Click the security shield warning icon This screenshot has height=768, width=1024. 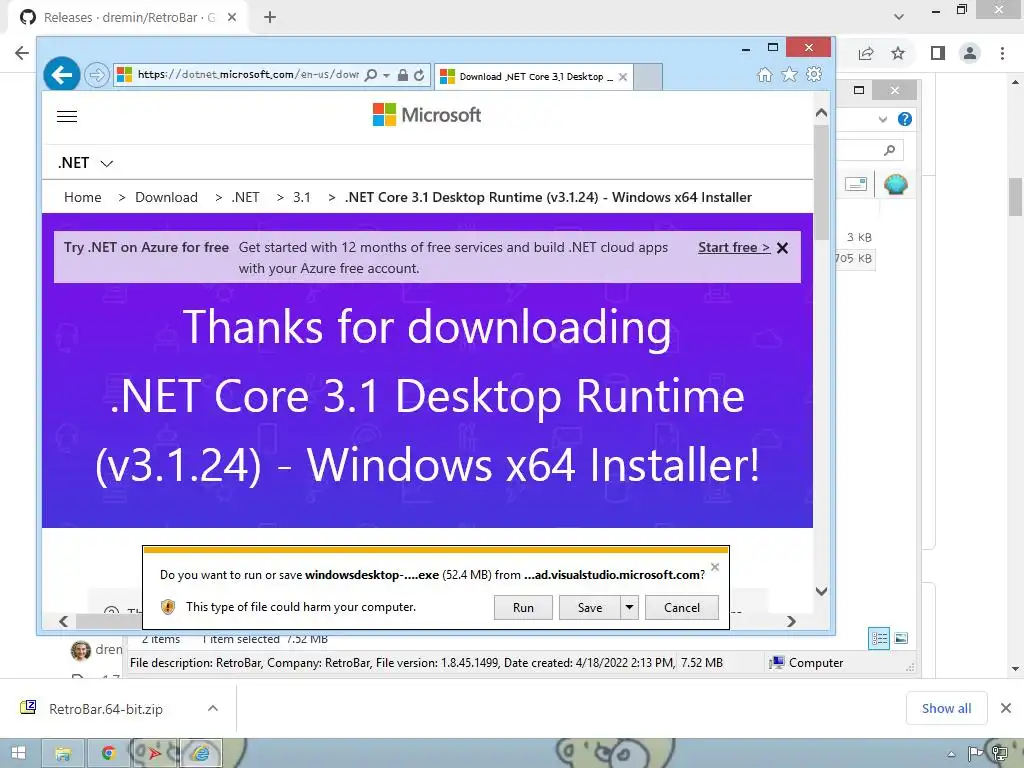tap(168, 607)
